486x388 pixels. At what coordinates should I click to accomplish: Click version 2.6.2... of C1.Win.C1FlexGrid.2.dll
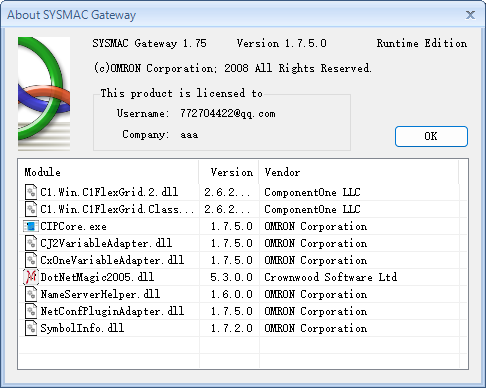pos(227,192)
